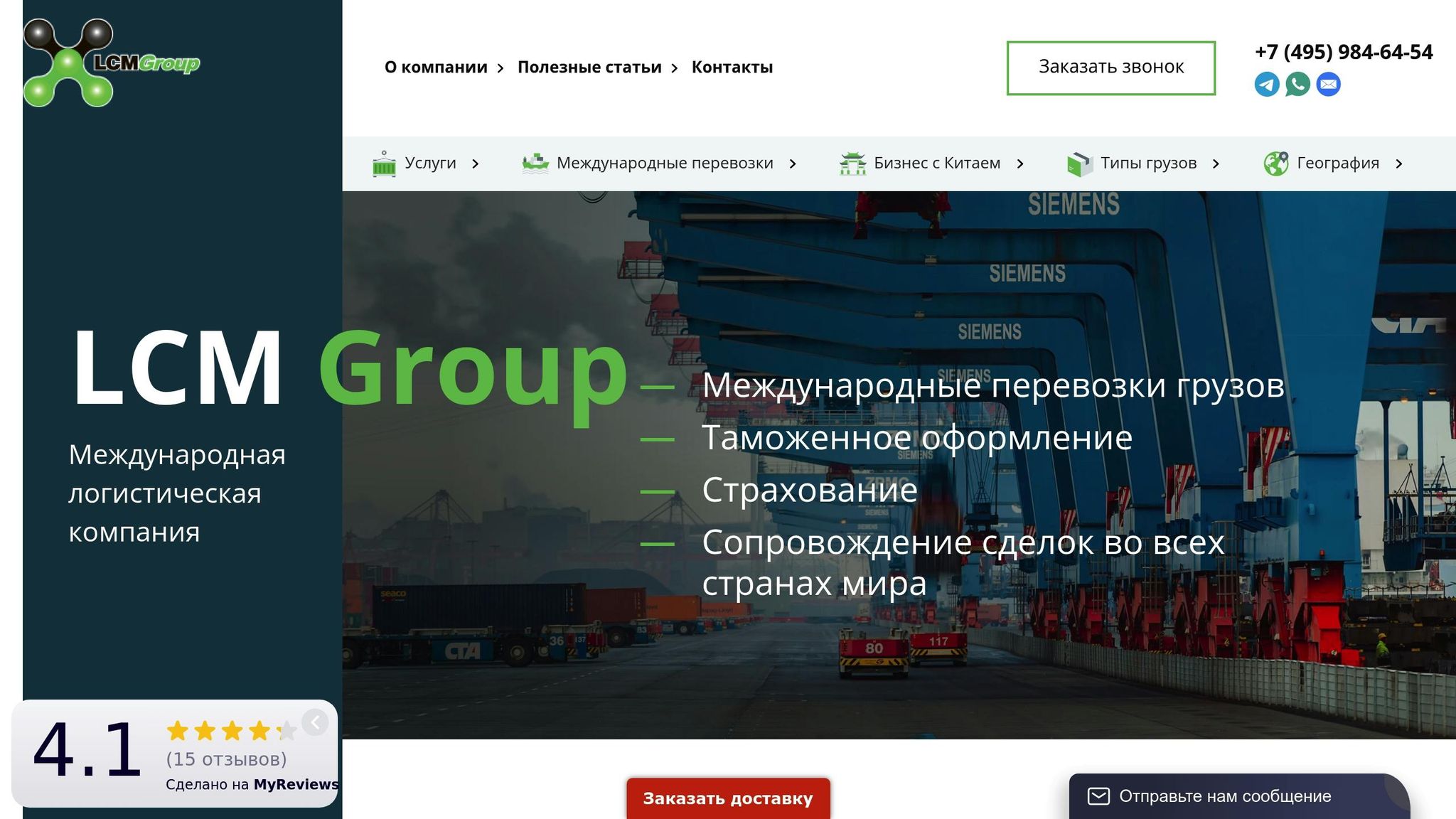Image resolution: width=1456 pixels, height=819 pixels.
Task: Select the cargo box icon near Типы грузов
Action: [1079, 163]
